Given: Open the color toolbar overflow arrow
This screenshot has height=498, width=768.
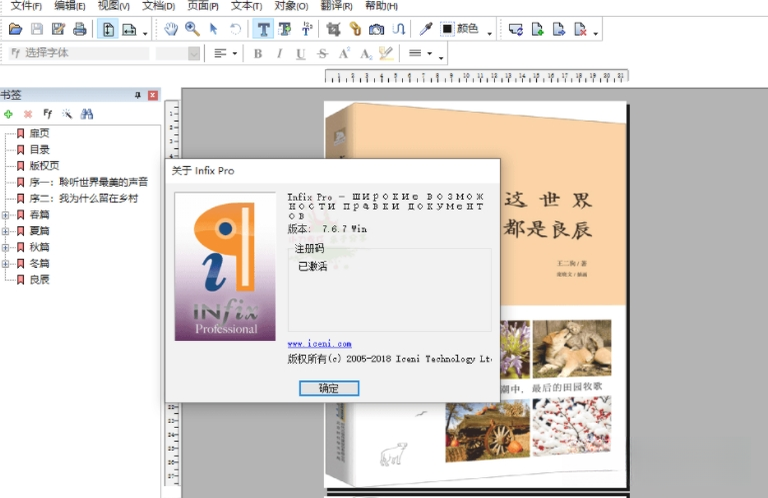Looking at the screenshot, I should click(x=489, y=33).
